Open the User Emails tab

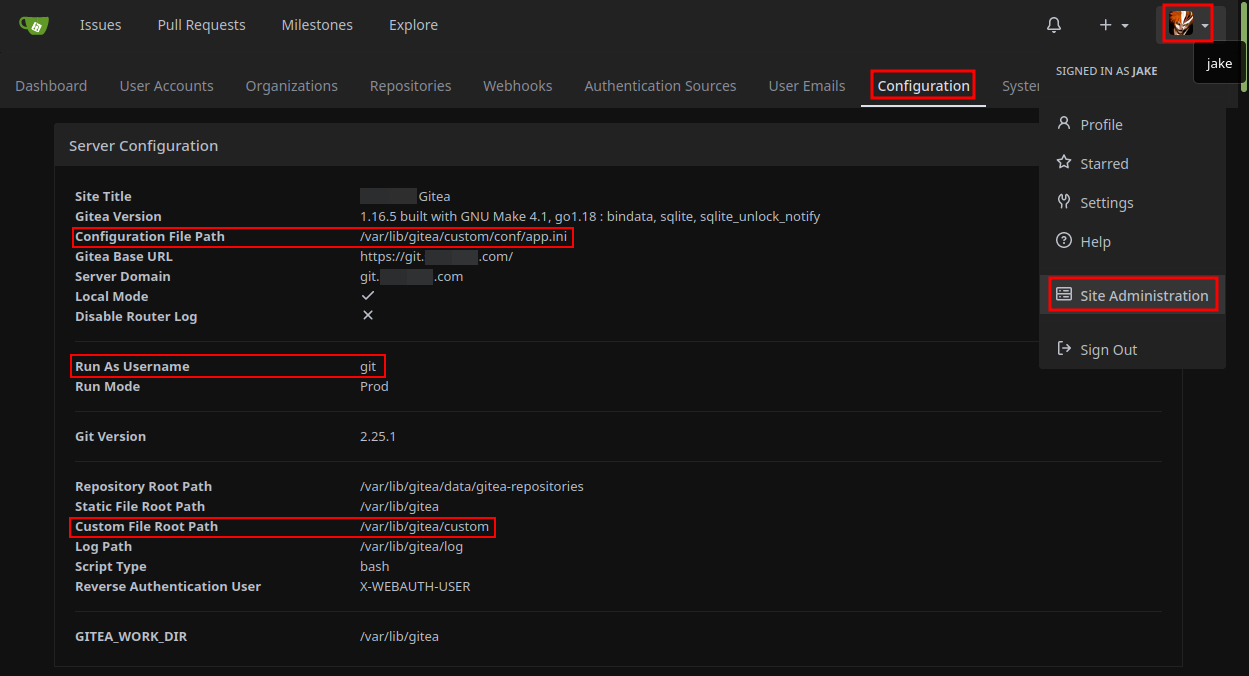(x=807, y=86)
